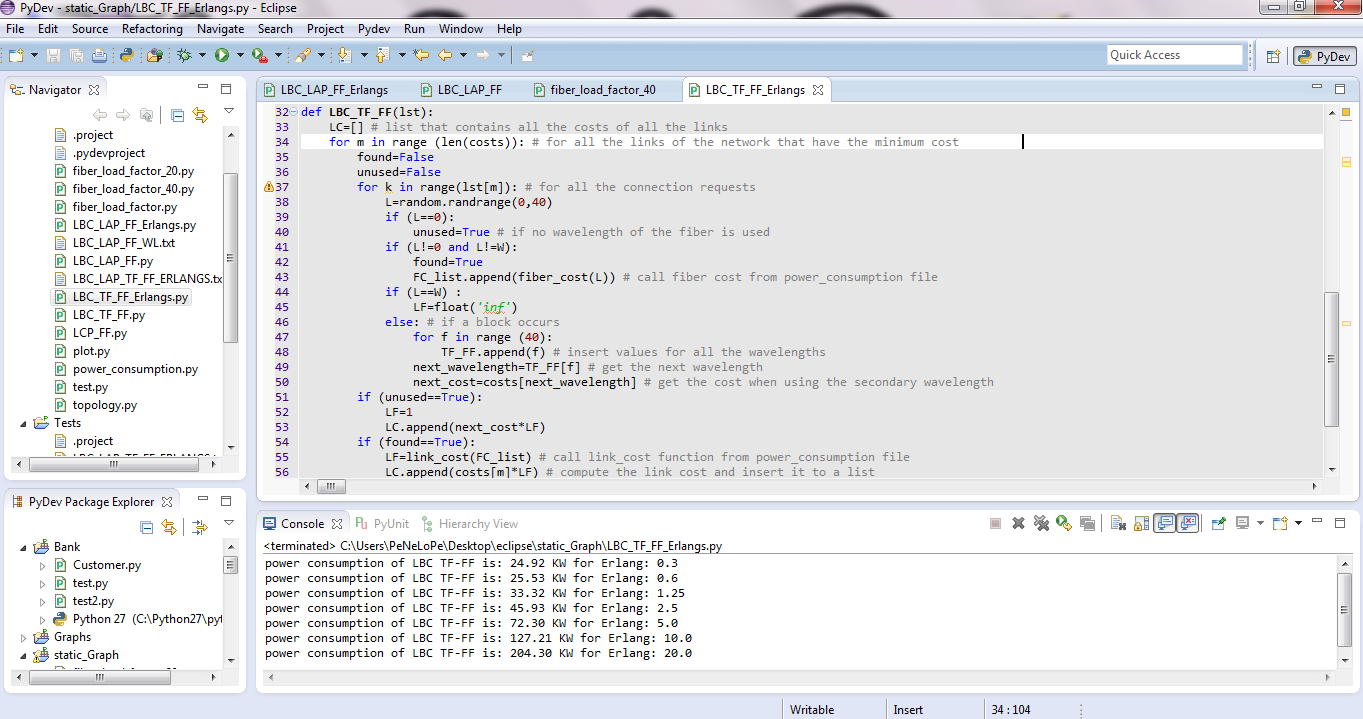
Task: Click Clear Console icon
Action: pos(1118,523)
